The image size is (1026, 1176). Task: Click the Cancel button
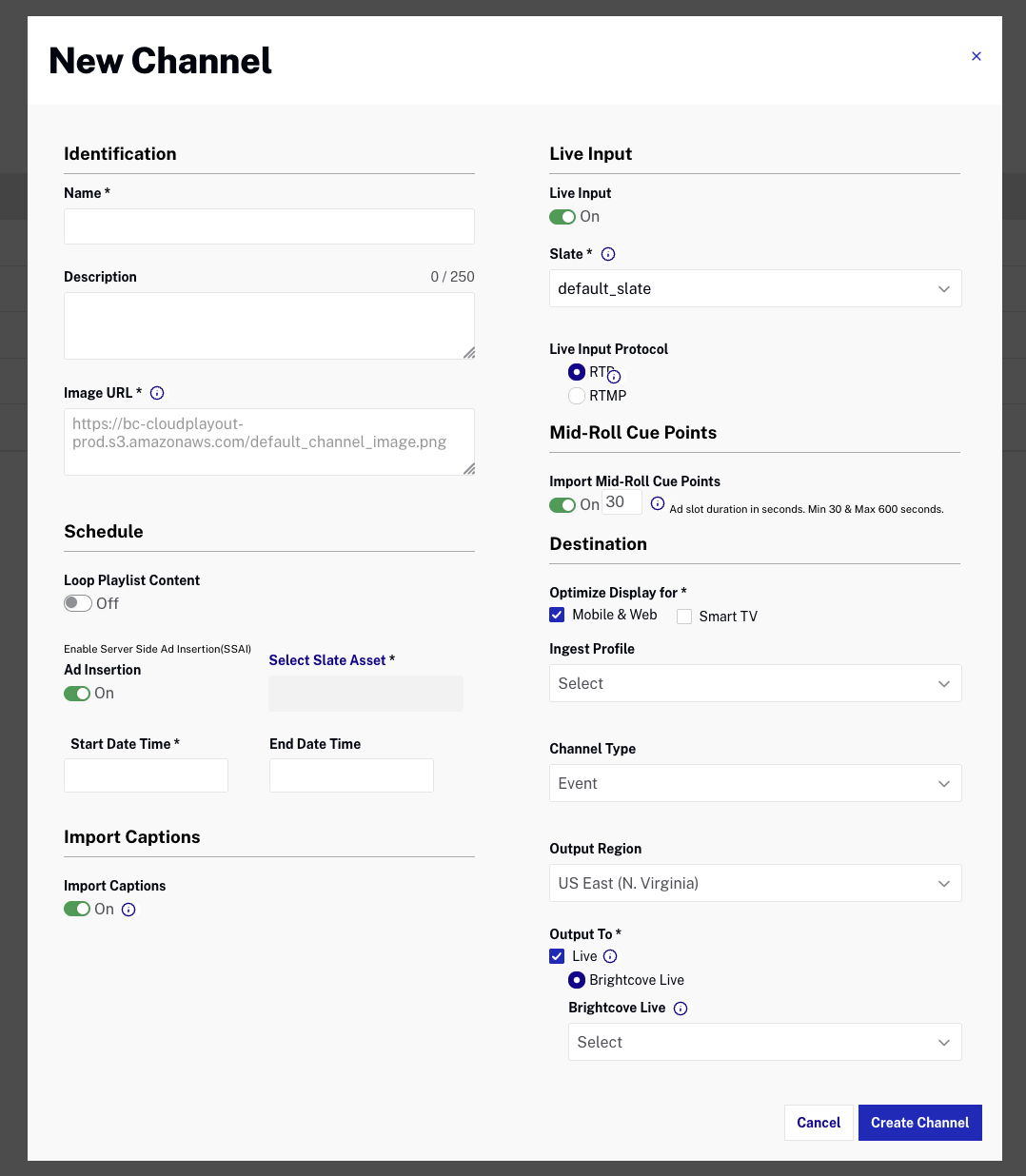click(819, 1123)
